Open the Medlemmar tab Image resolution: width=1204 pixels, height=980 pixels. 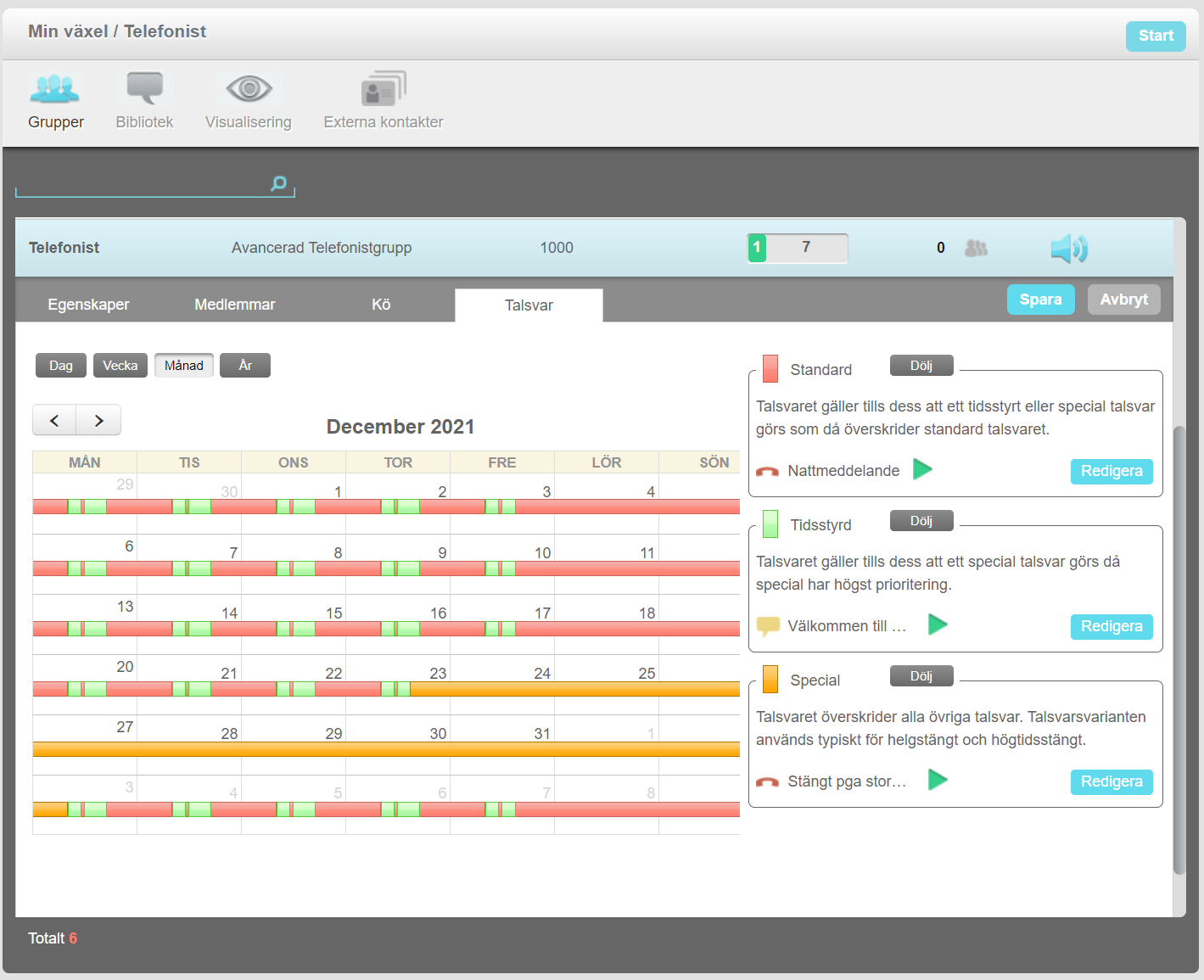click(x=235, y=305)
